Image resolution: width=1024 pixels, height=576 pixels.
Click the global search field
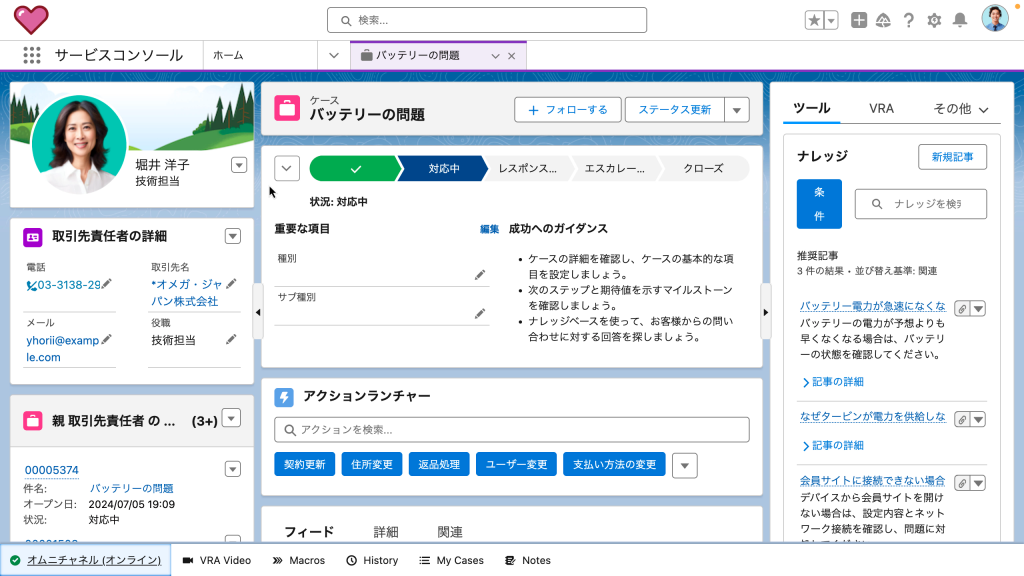(487, 20)
